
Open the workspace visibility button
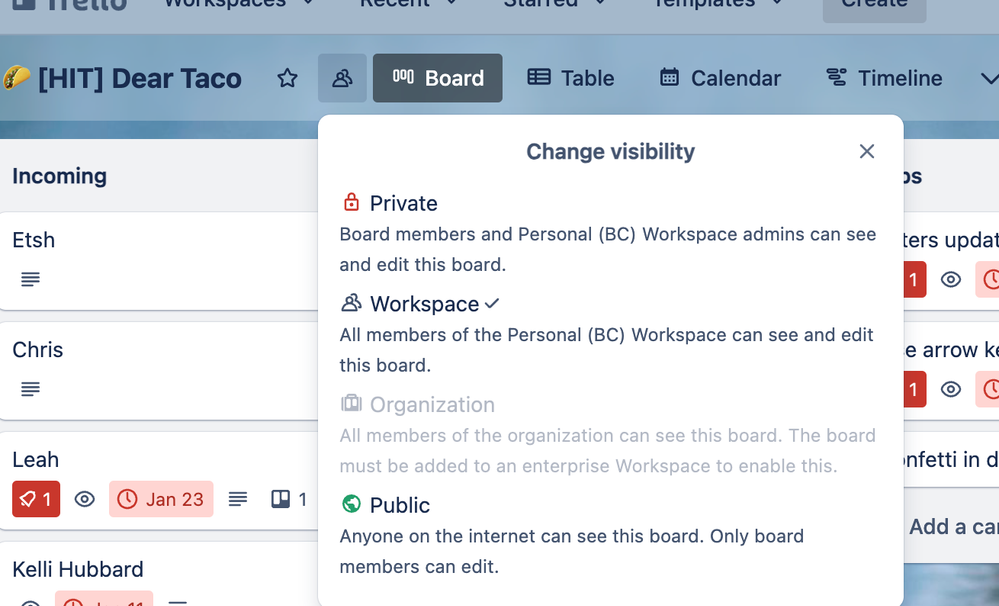[x=342, y=78]
